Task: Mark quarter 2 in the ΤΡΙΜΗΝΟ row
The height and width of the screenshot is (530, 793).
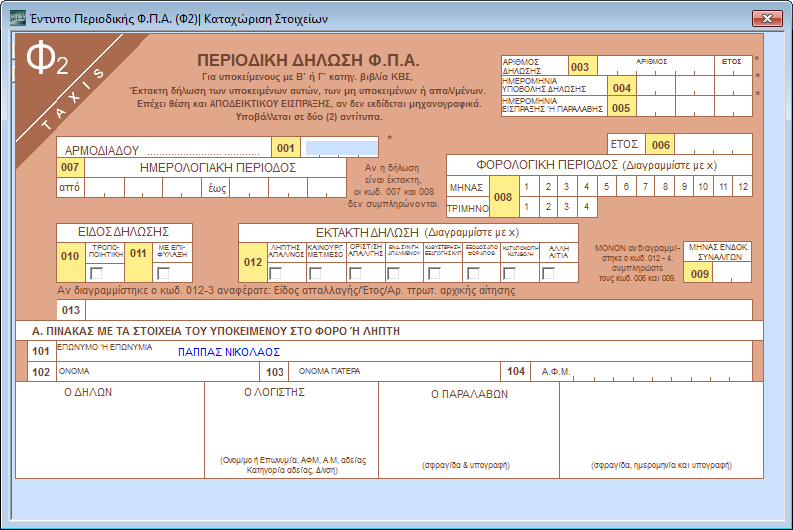Action: pyautogui.click(x=548, y=207)
